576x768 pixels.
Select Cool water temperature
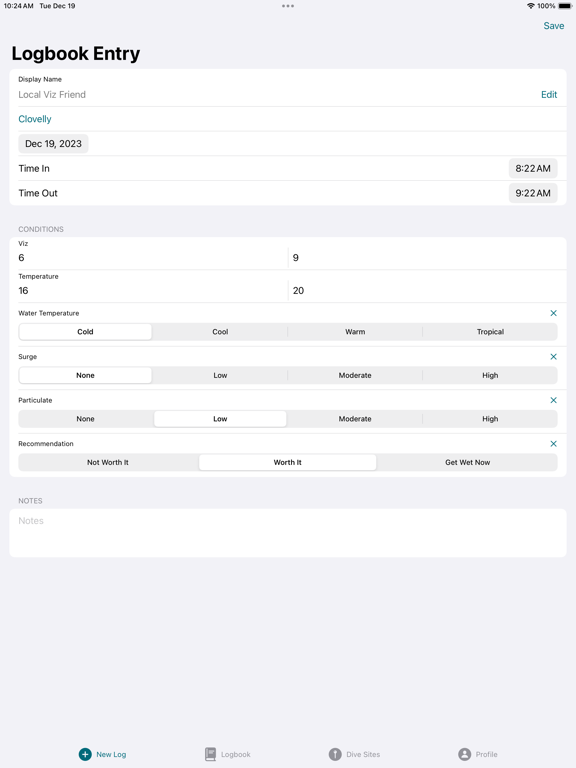(x=220, y=332)
